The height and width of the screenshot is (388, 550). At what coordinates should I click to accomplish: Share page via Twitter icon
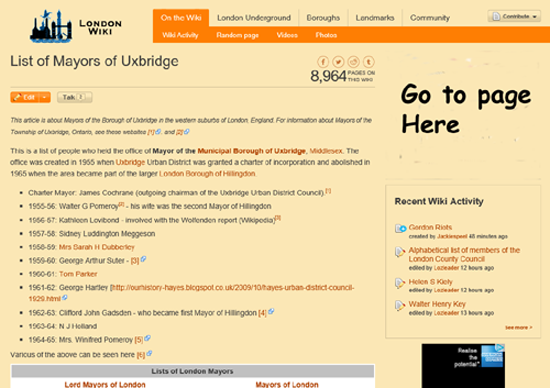coord(338,62)
